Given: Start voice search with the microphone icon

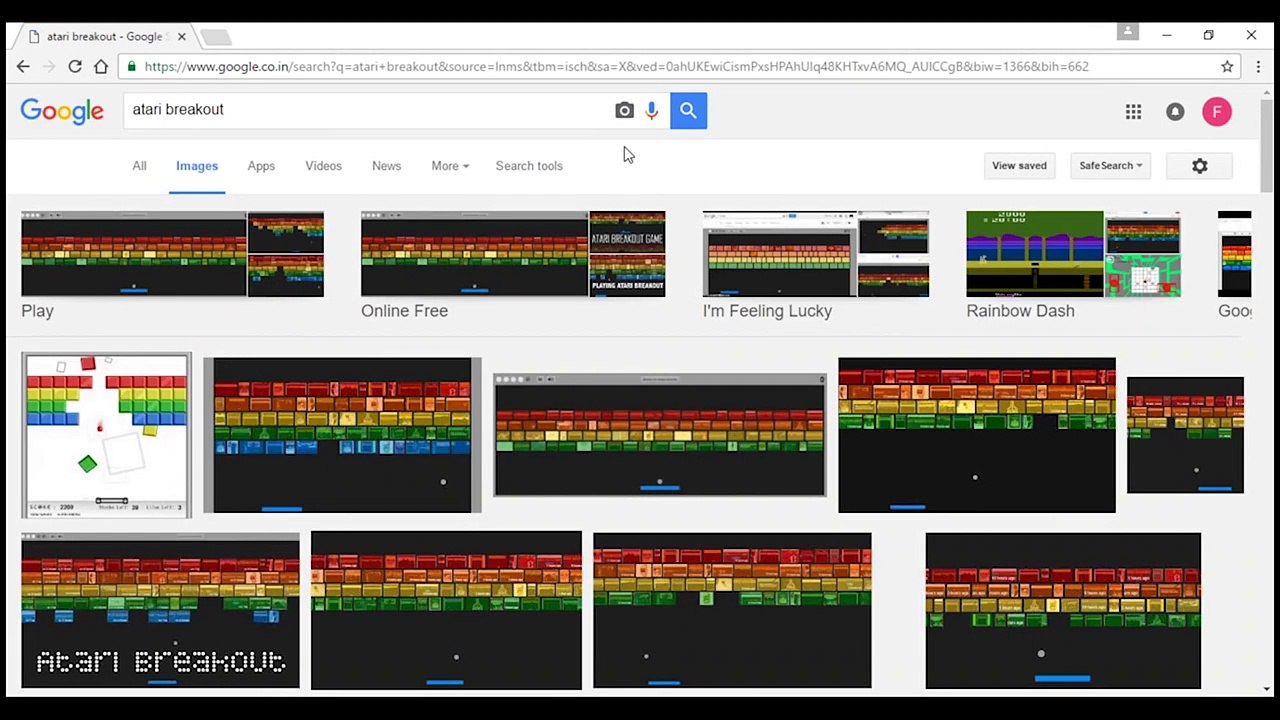Looking at the screenshot, I should point(652,110).
